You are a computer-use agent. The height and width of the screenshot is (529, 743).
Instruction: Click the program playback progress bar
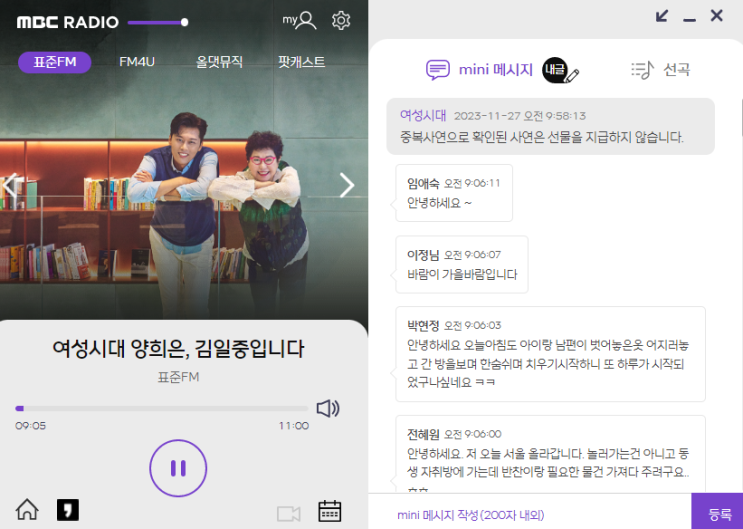pyautogui.click(x=162, y=408)
